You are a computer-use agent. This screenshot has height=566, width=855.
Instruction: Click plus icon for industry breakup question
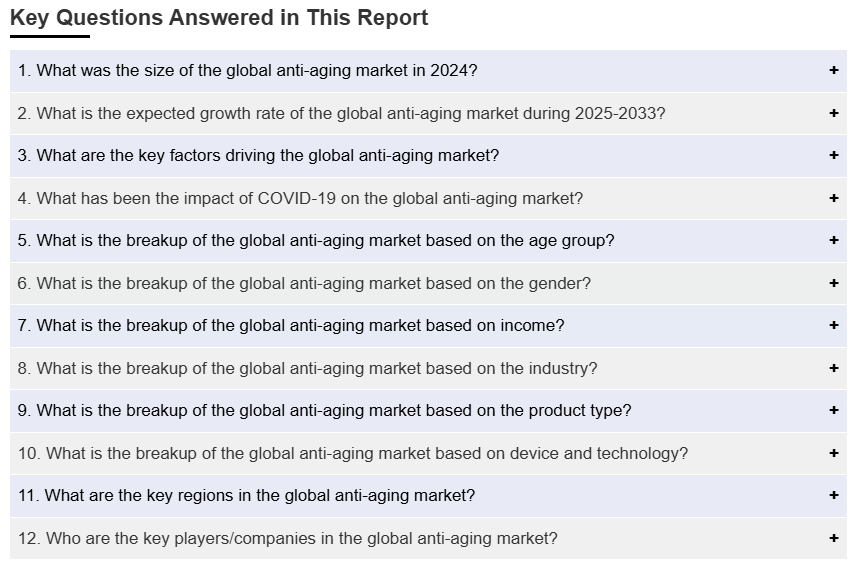click(x=833, y=368)
